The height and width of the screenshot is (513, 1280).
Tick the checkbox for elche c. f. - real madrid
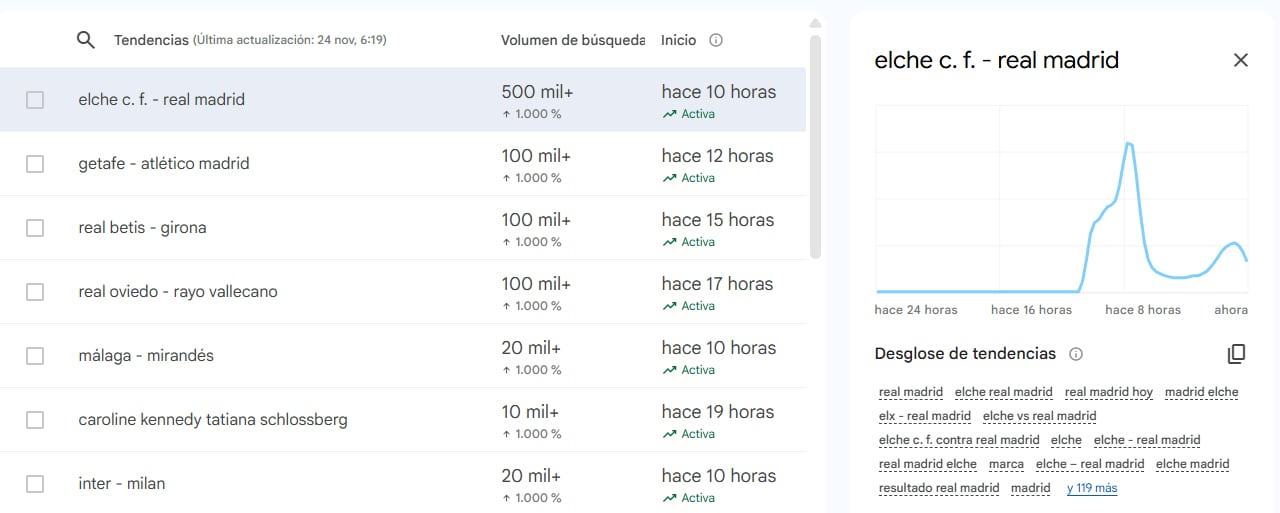click(x=35, y=100)
